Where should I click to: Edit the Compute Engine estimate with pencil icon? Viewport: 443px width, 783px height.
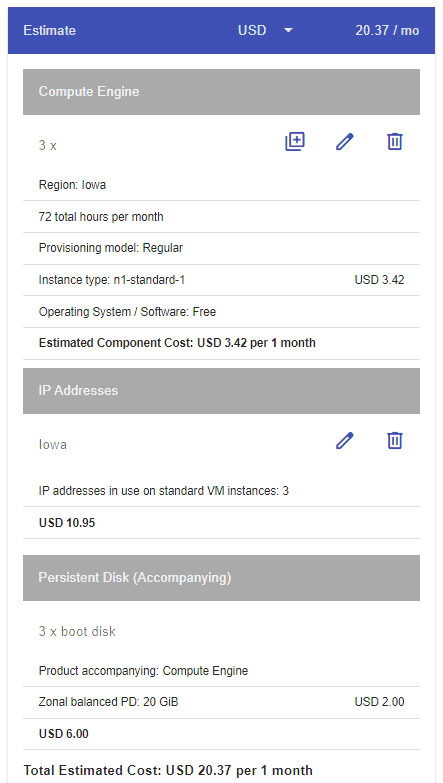345,142
